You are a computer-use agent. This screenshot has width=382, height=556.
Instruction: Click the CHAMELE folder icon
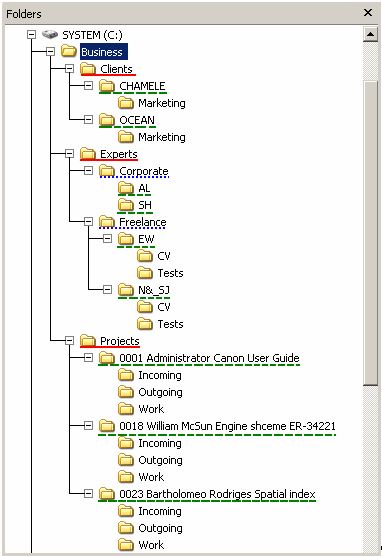(x=106, y=85)
